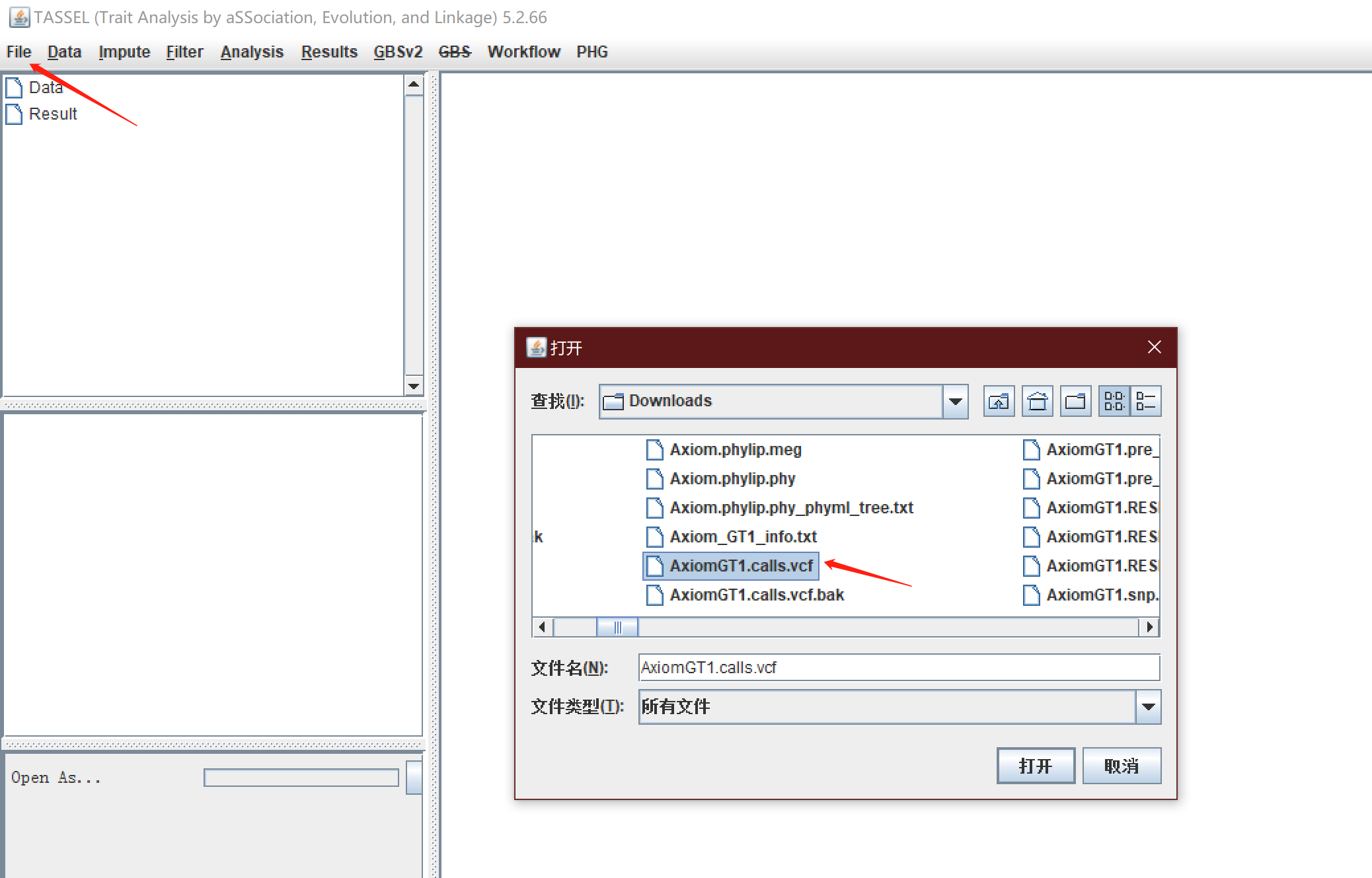
Task: Click the scroll up arrow of the data tree
Action: click(414, 85)
